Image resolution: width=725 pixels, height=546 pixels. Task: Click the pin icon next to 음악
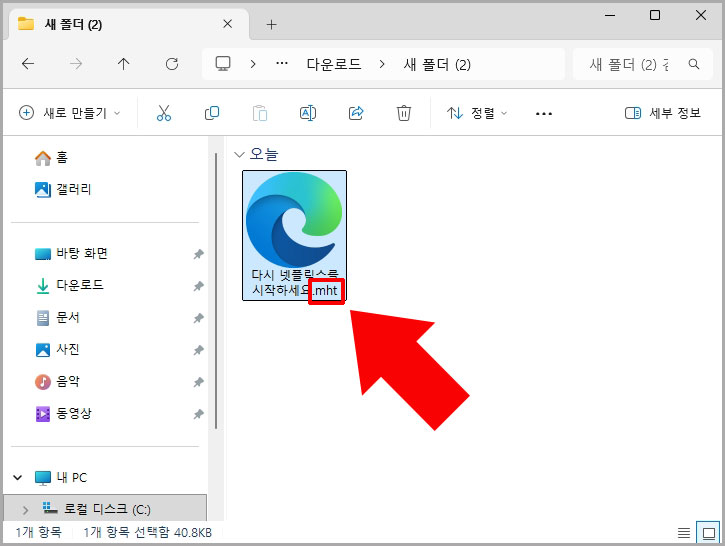click(198, 382)
